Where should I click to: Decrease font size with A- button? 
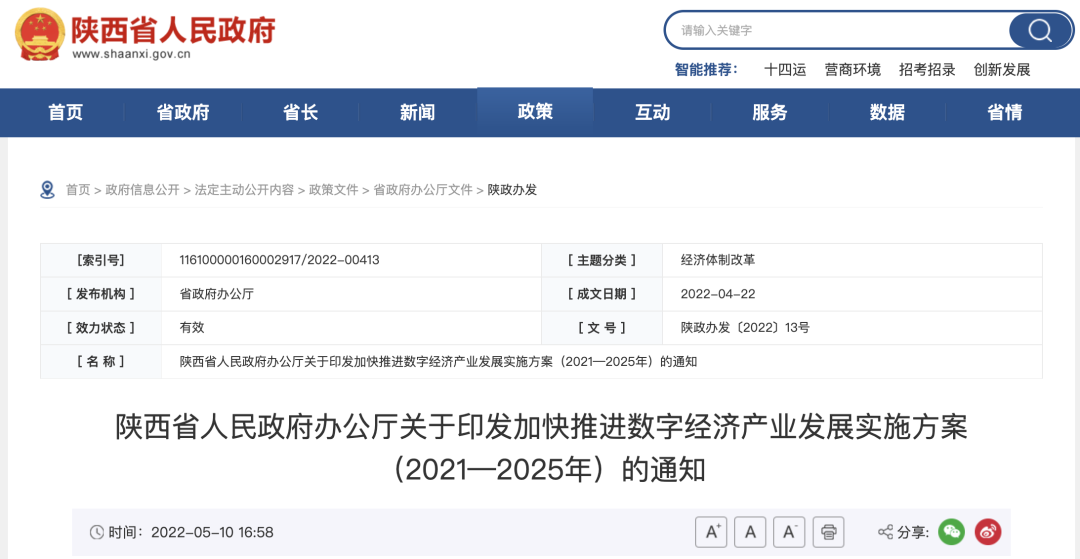click(x=790, y=531)
